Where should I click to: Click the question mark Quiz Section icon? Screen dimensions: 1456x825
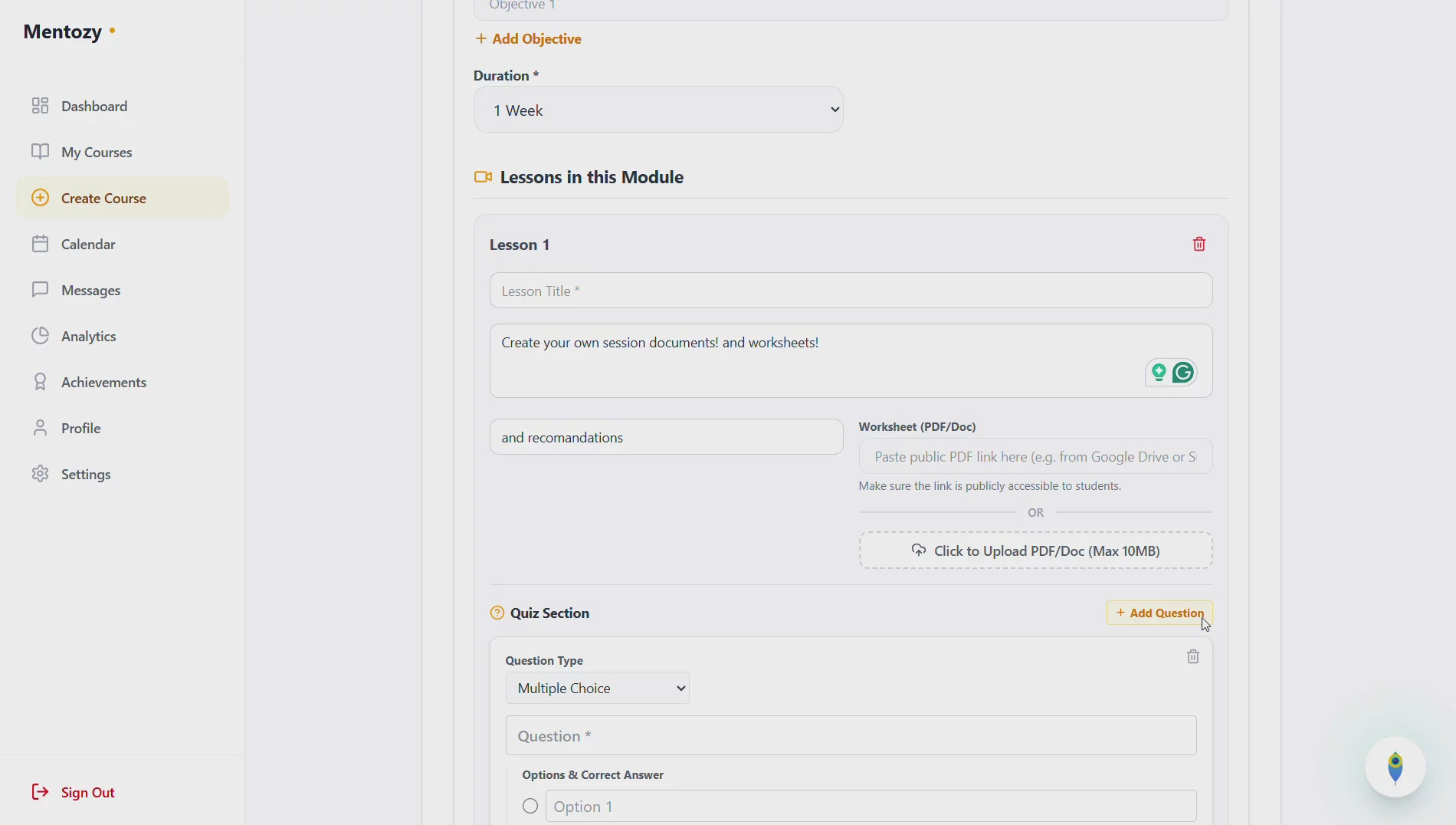click(497, 613)
